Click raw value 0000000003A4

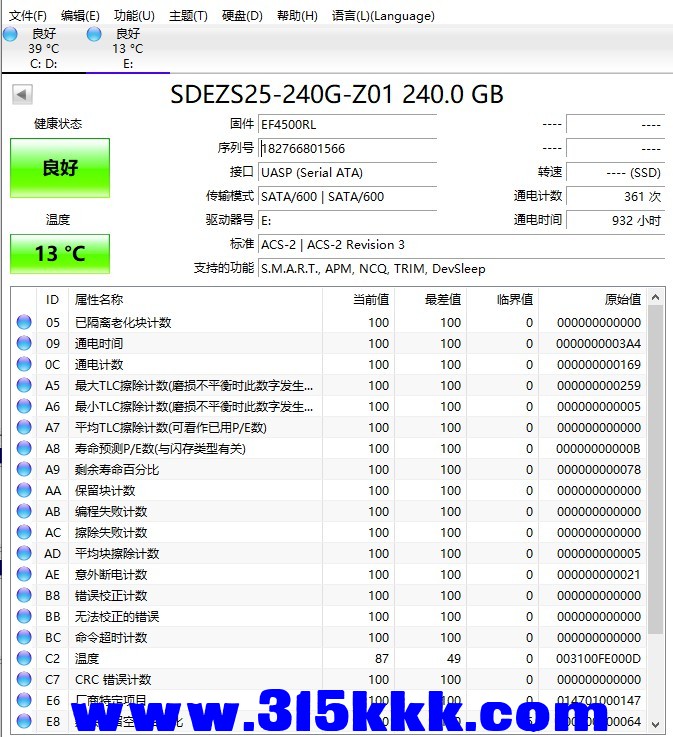point(598,344)
